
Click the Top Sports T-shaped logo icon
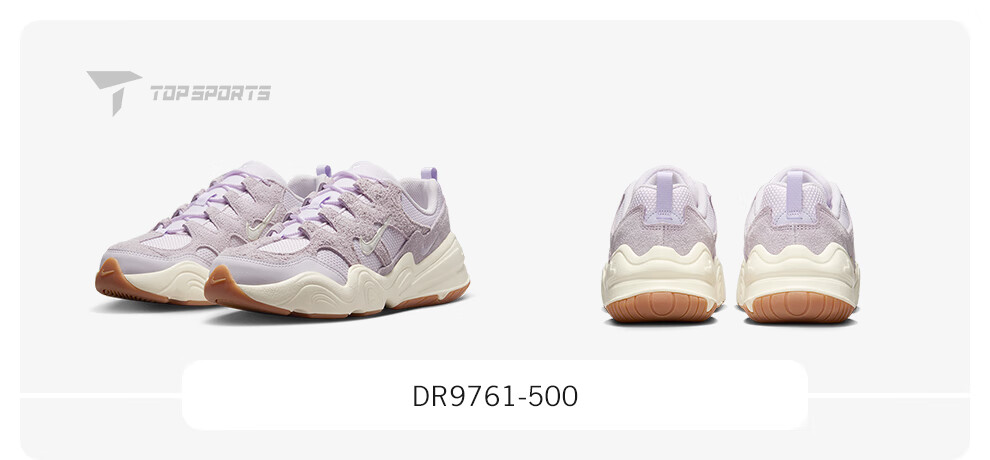click(113, 92)
